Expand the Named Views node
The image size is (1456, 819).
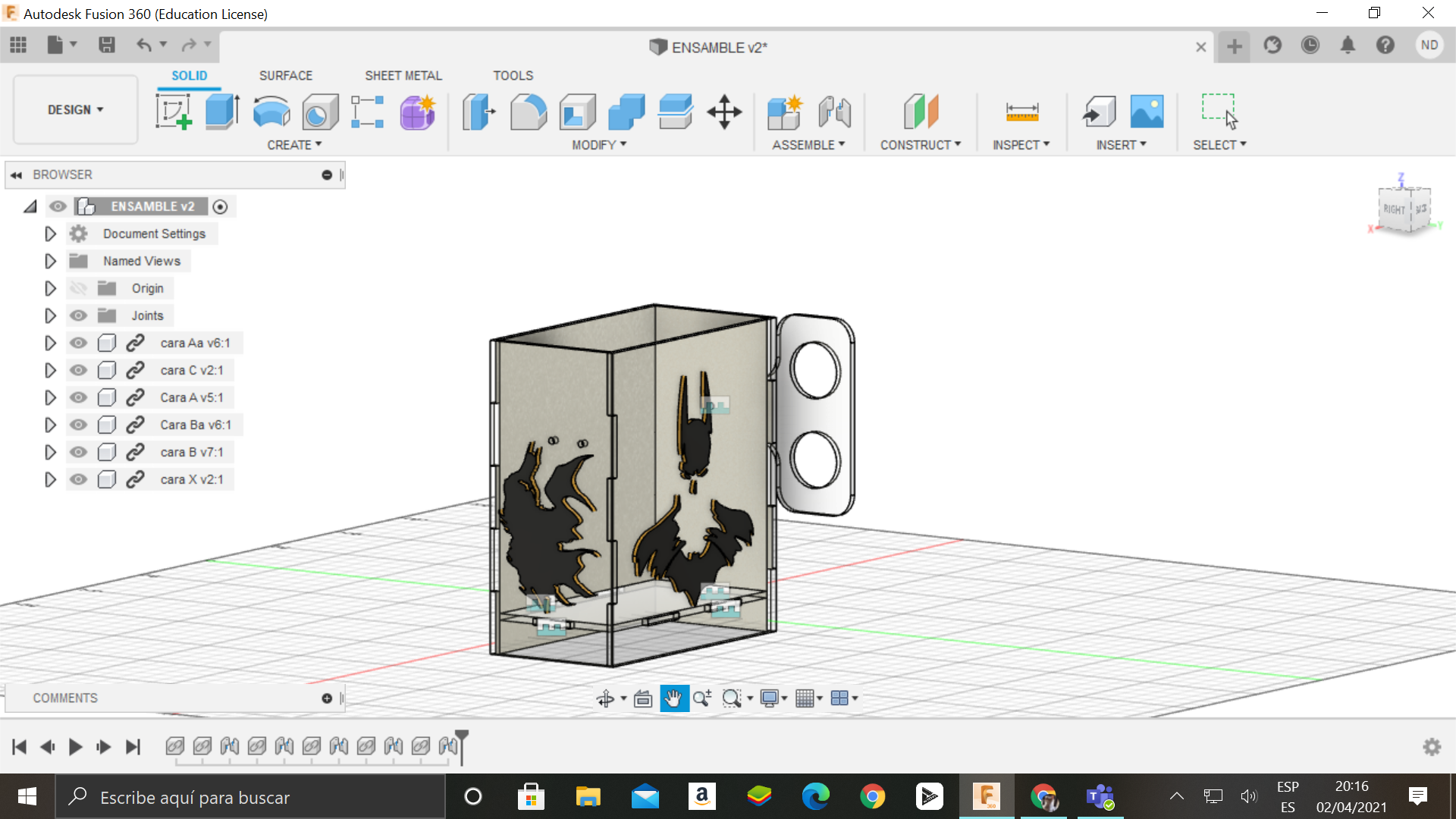pyautogui.click(x=50, y=261)
